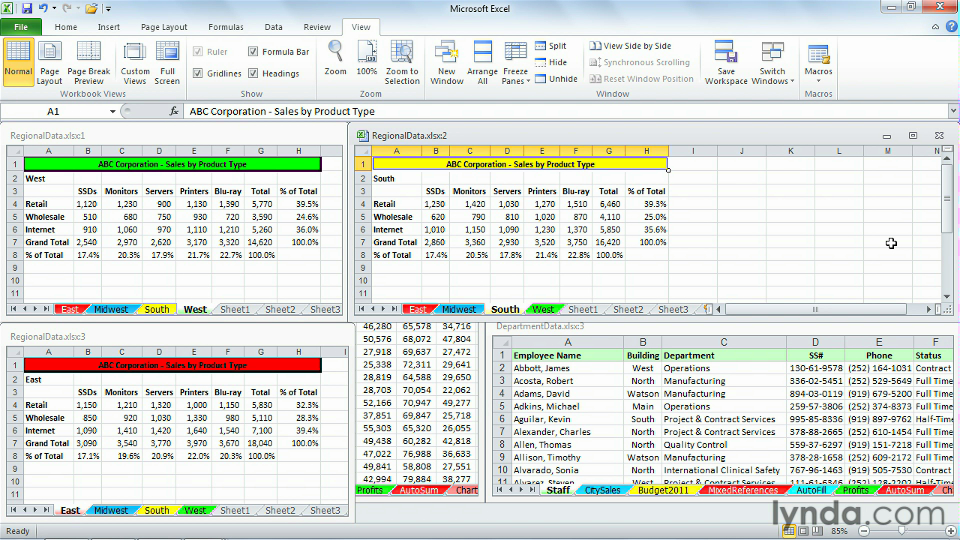Open Freeze Panes dropdown
The image size is (960, 540).
point(516,62)
